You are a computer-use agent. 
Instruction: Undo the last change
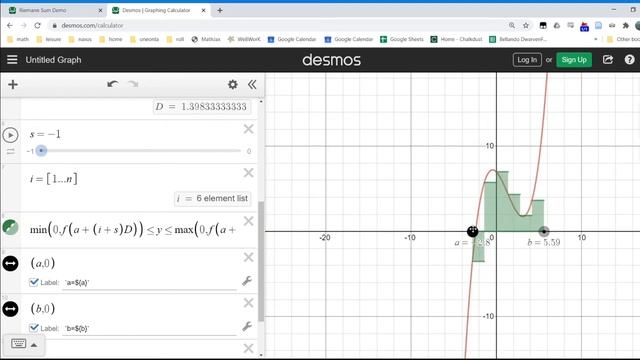pyautogui.click(x=113, y=84)
